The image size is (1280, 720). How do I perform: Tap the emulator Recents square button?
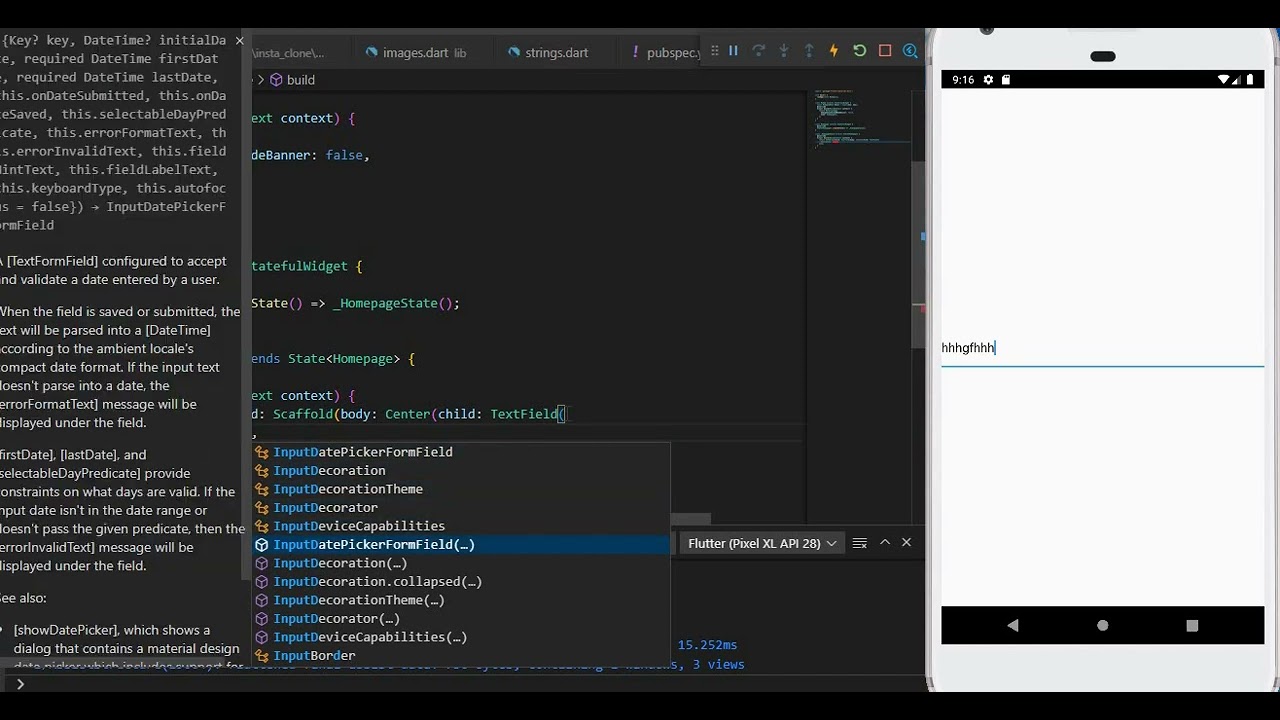pyautogui.click(x=1192, y=625)
